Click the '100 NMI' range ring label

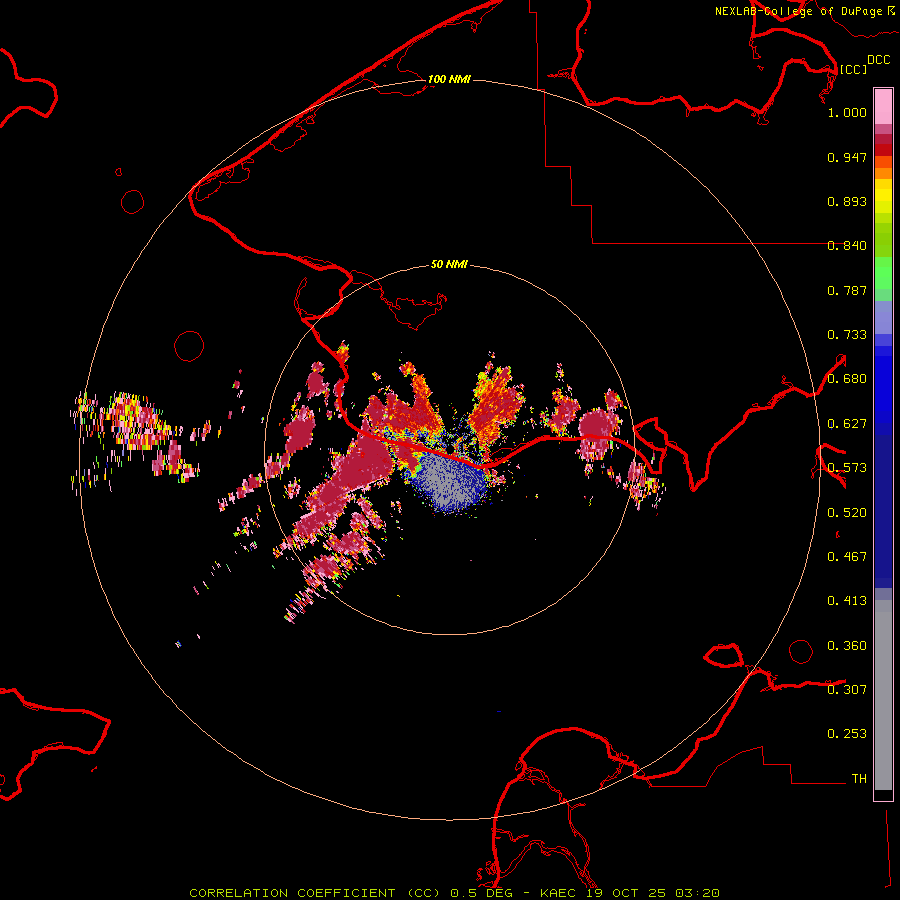[449, 79]
